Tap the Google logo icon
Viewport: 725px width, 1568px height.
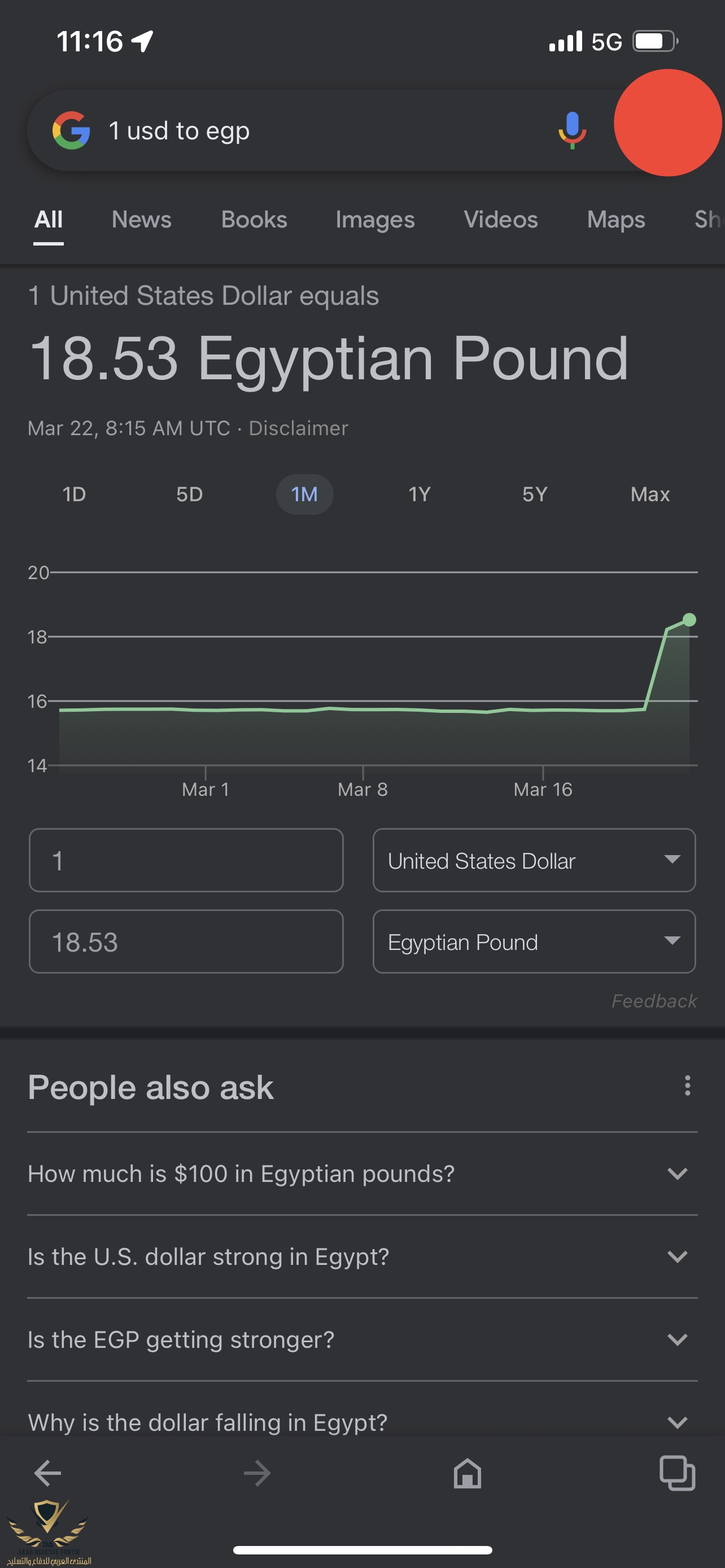click(71, 130)
